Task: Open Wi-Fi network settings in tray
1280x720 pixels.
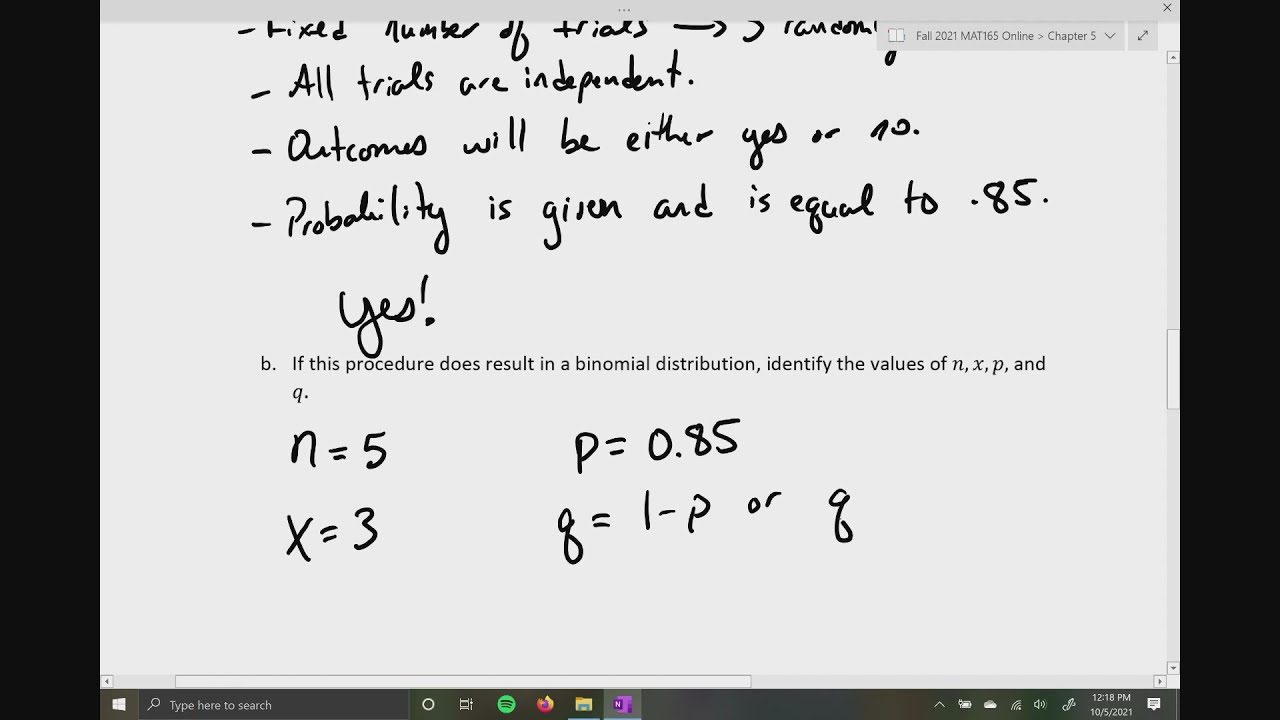Action: [x=1016, y=704]
